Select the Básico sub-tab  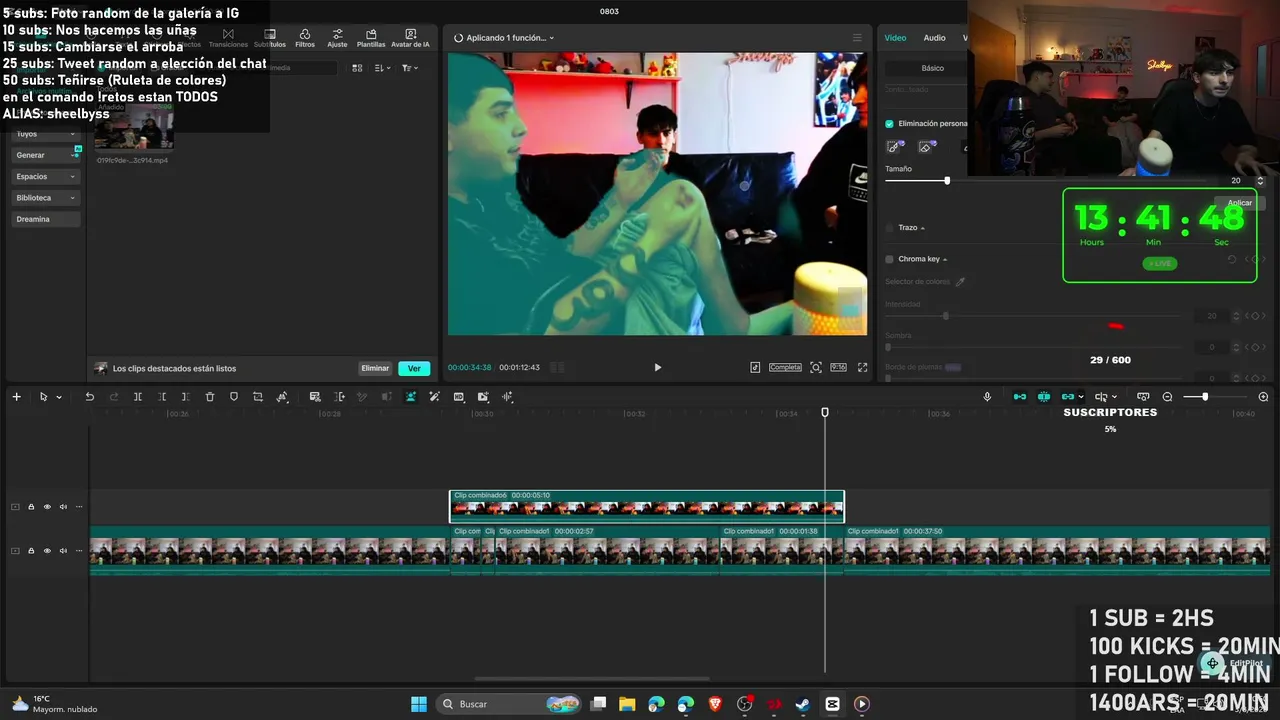coord(932,68)
